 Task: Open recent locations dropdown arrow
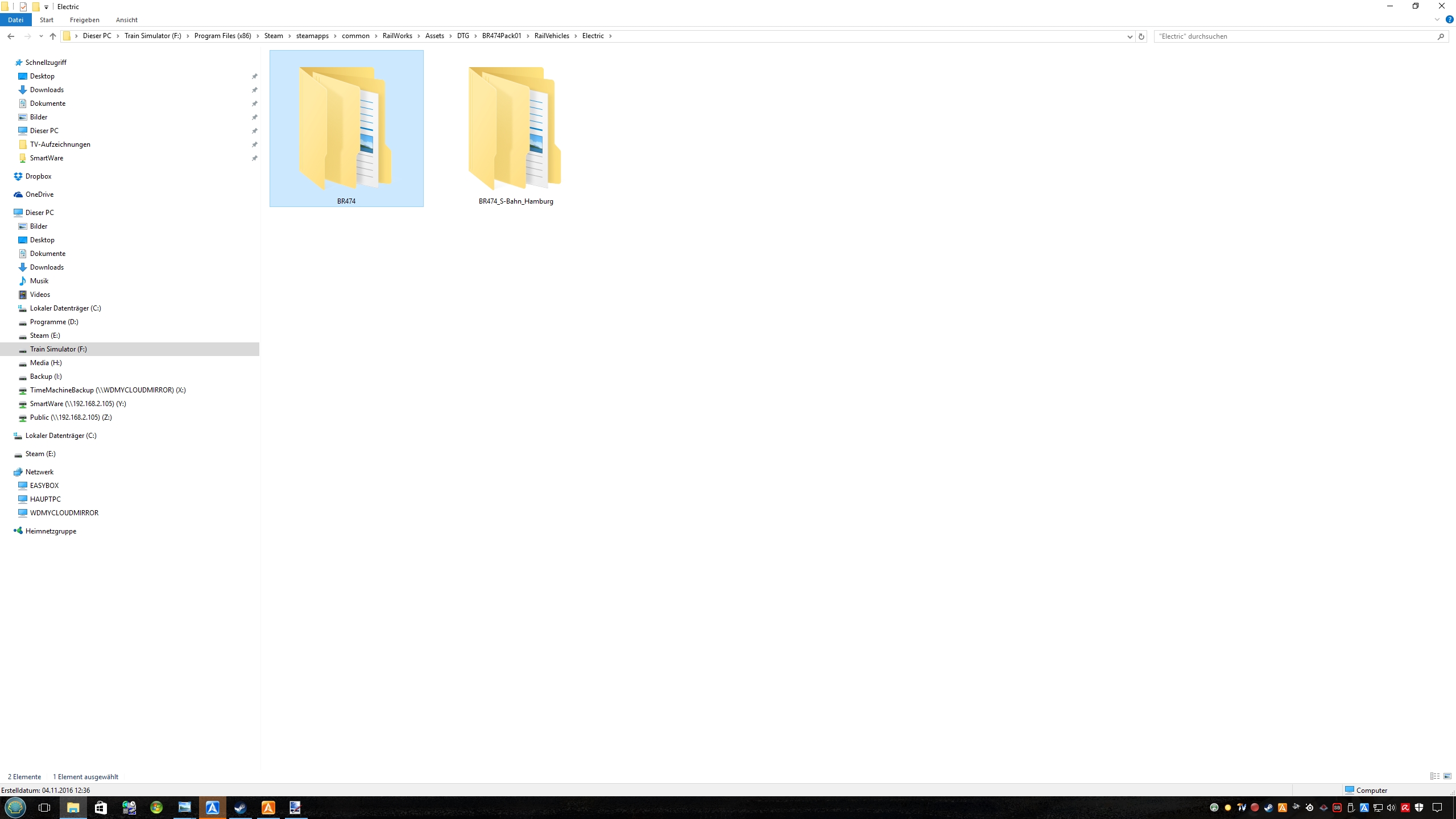(x=41, y=36)
